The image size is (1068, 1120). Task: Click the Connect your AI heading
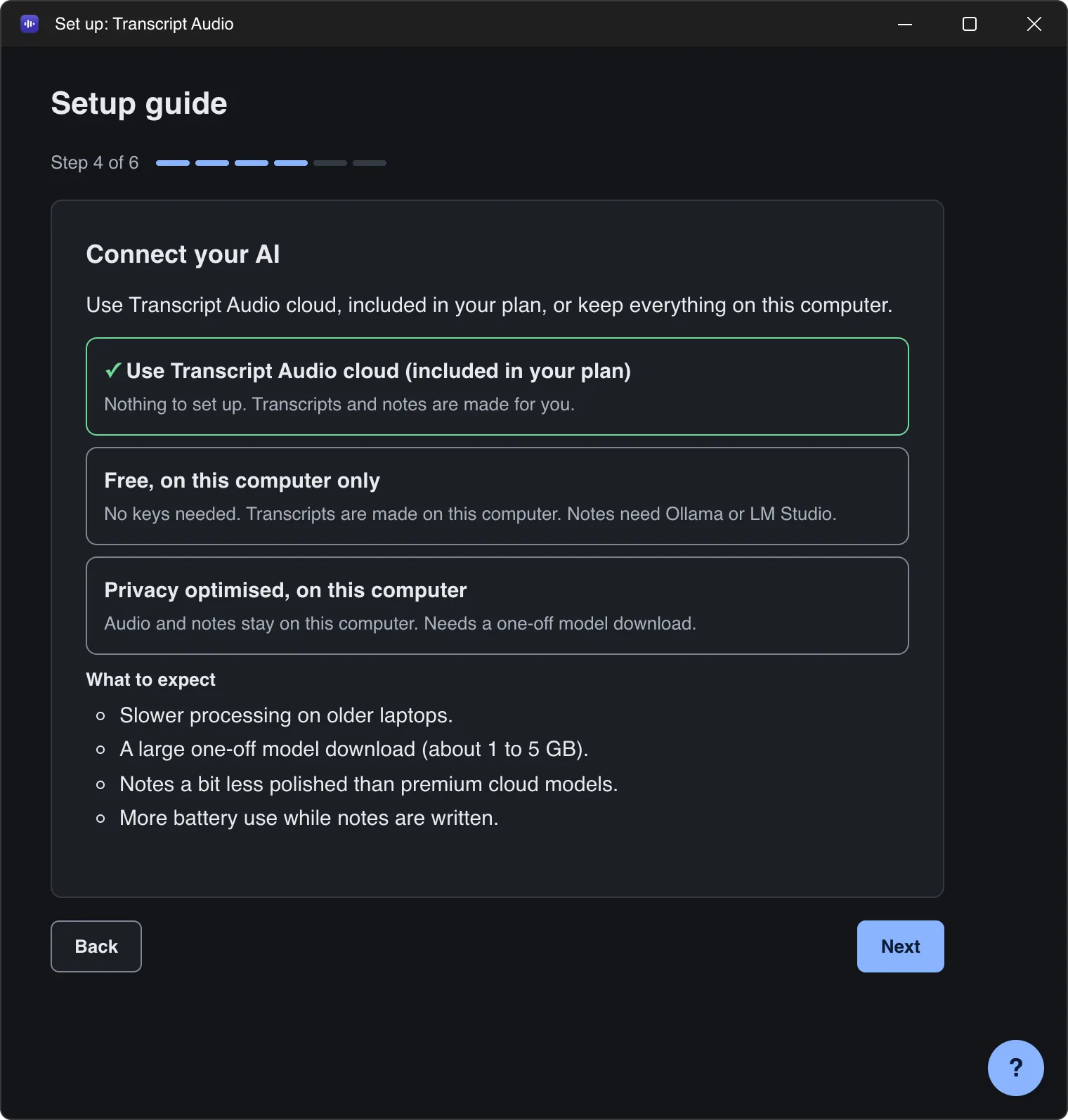[x=183, y=254]
